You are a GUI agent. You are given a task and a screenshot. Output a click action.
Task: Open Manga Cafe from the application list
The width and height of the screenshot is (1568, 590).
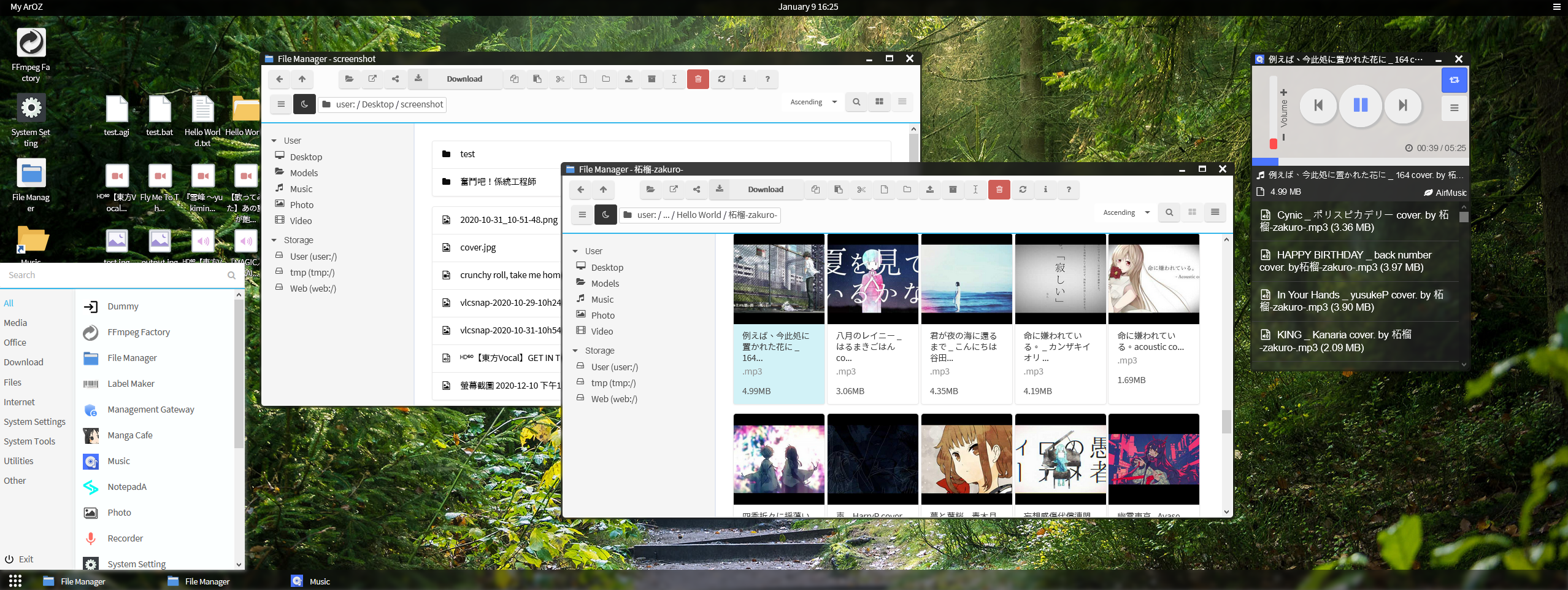(130, 435)
